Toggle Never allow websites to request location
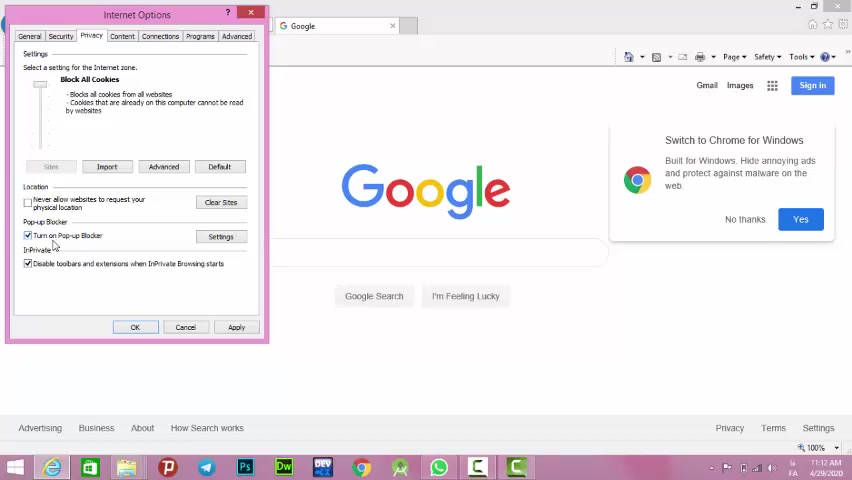The width and height of the screenshot is (852, 480). (28, 203)
